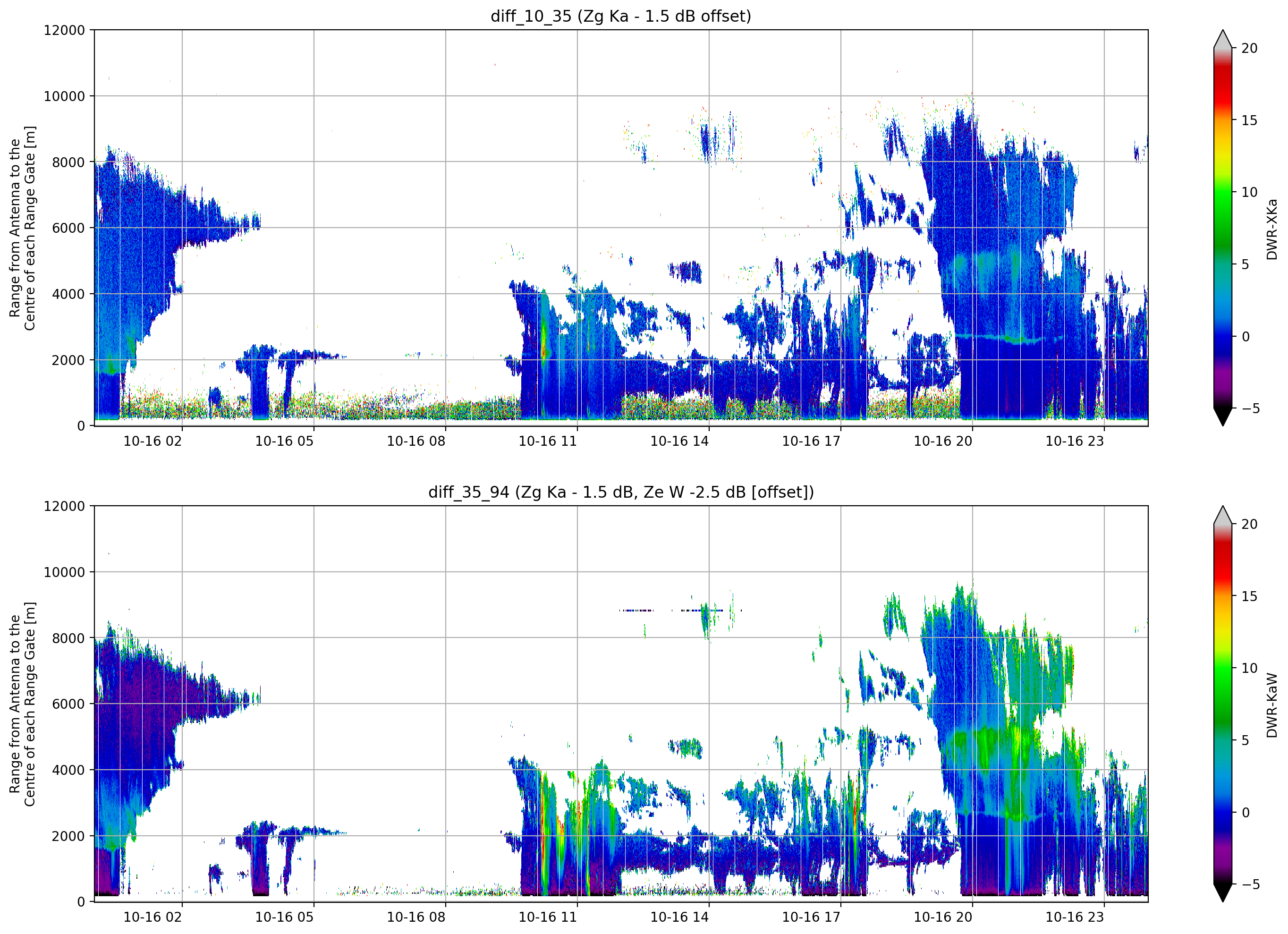The image size is (1288, 934).
Task: Click the −5 tick on DWR-XKa colorbar
Action: 1251,408
